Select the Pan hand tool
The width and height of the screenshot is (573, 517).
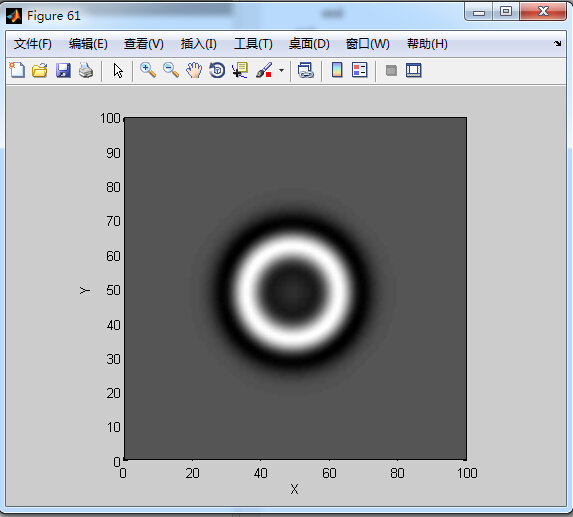(x=194, y=70)
